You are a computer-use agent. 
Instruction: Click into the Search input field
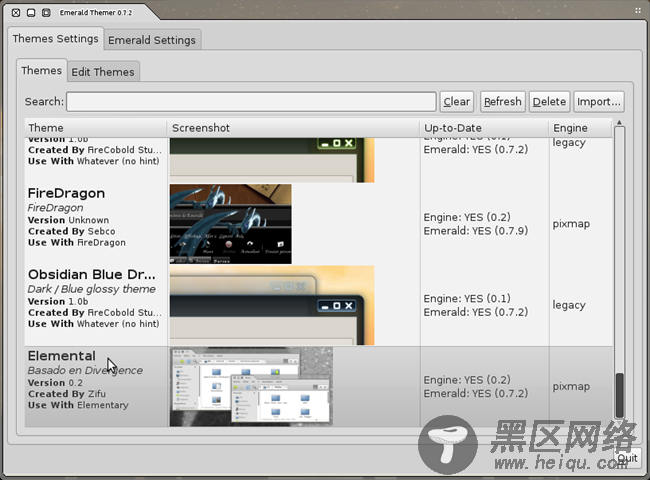click(251, 102)
